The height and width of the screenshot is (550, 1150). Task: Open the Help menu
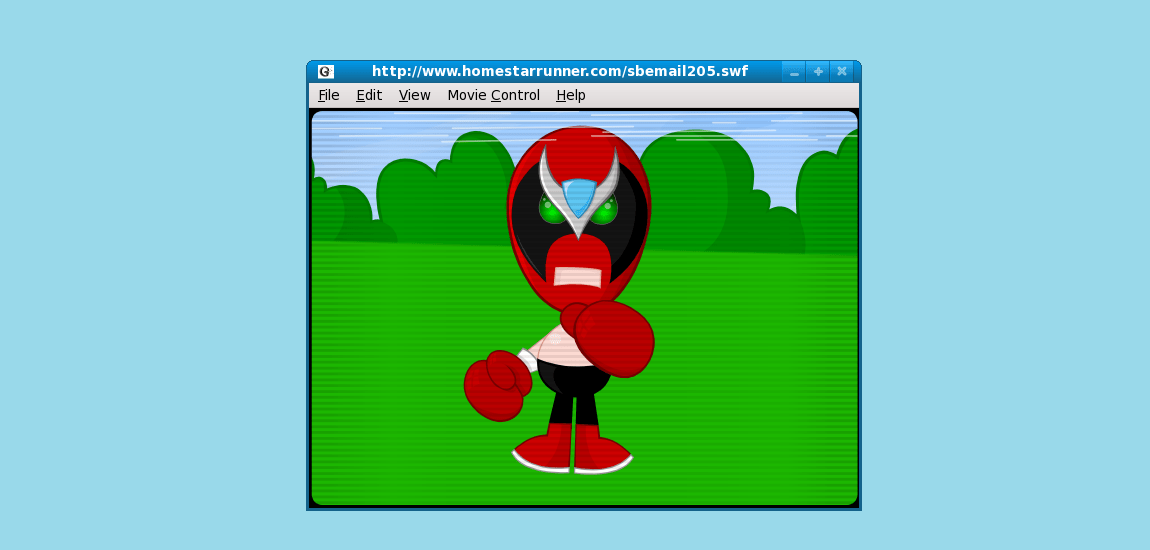click(571, 95)
